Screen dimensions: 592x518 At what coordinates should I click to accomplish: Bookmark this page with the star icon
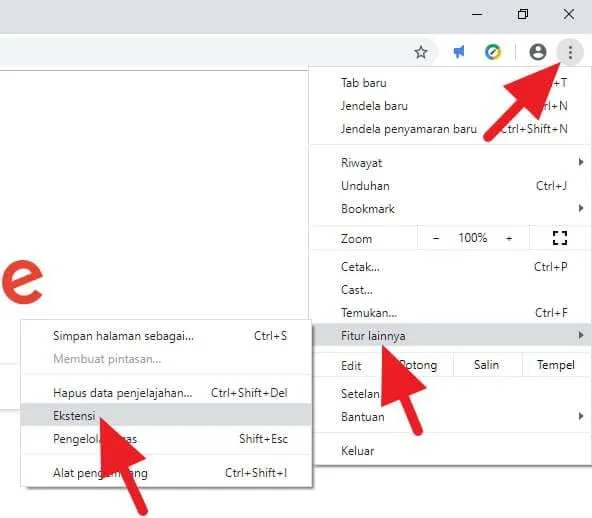[x=421, y=52]
